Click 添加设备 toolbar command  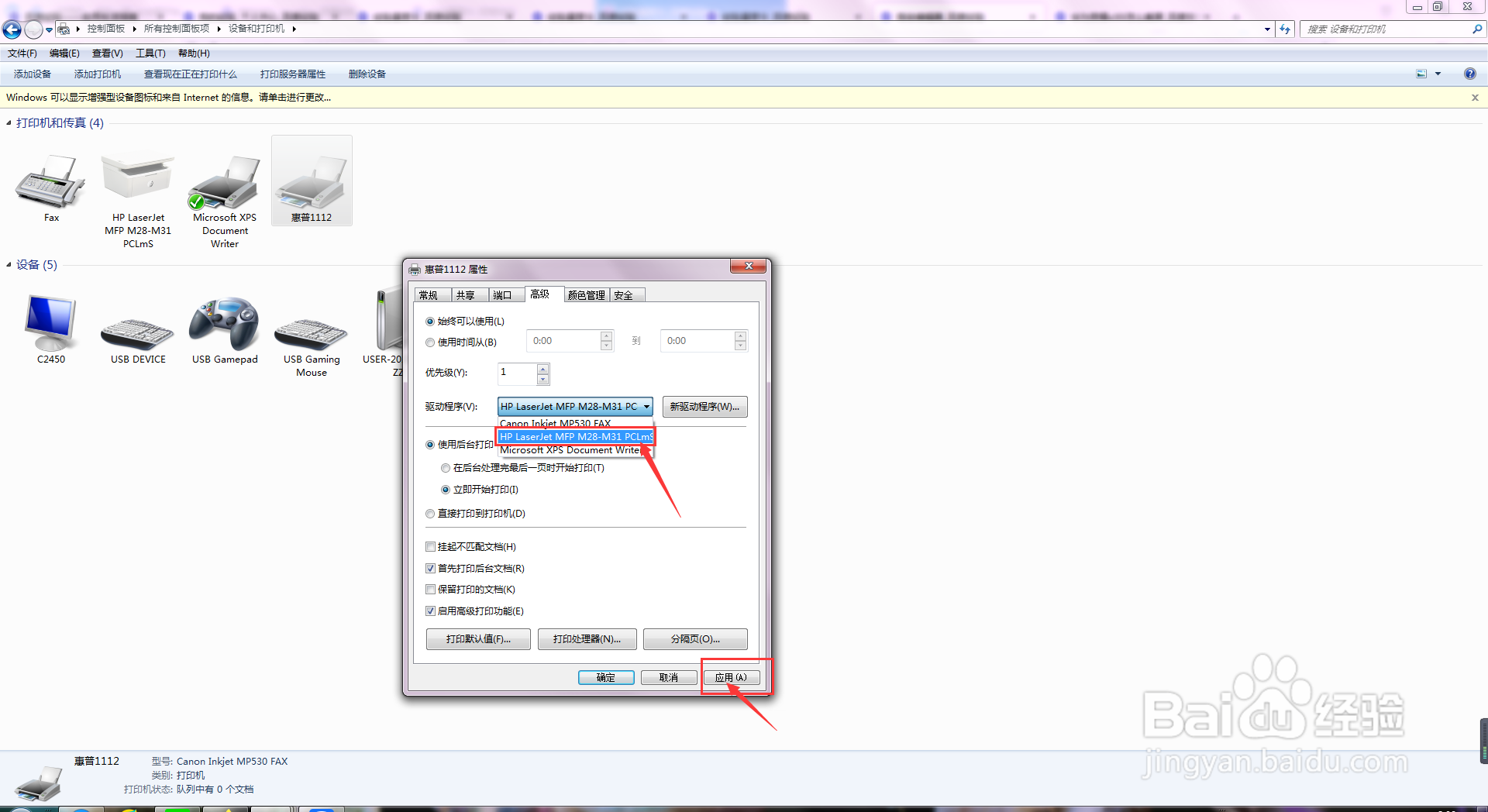tap(33, 74)
